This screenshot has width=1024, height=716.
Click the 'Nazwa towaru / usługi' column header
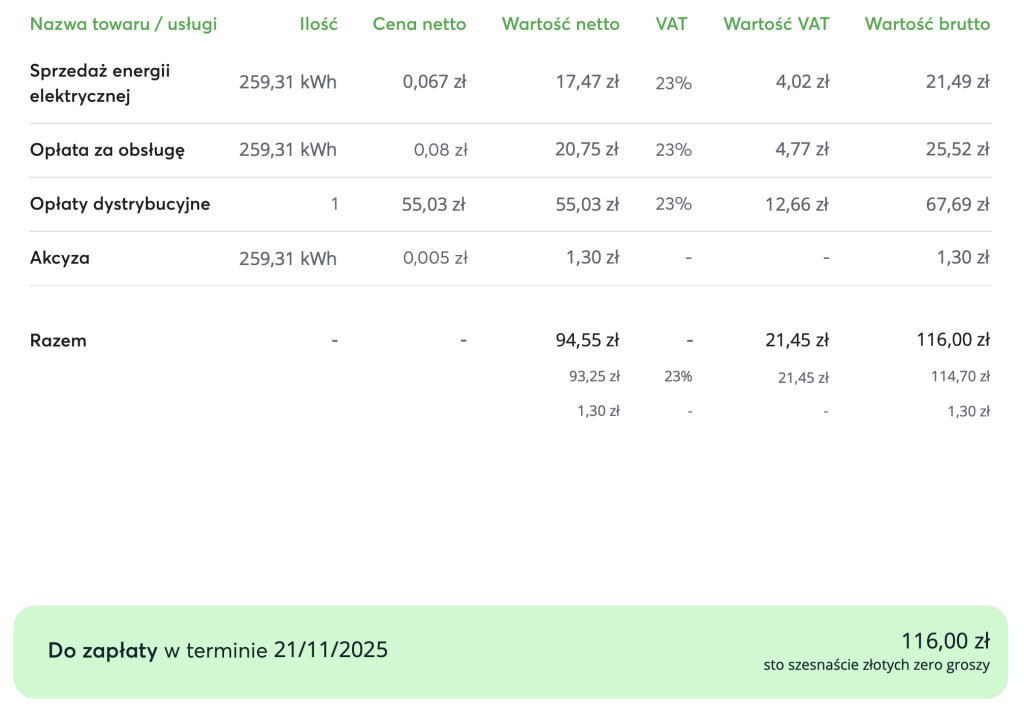coord(123,24)
